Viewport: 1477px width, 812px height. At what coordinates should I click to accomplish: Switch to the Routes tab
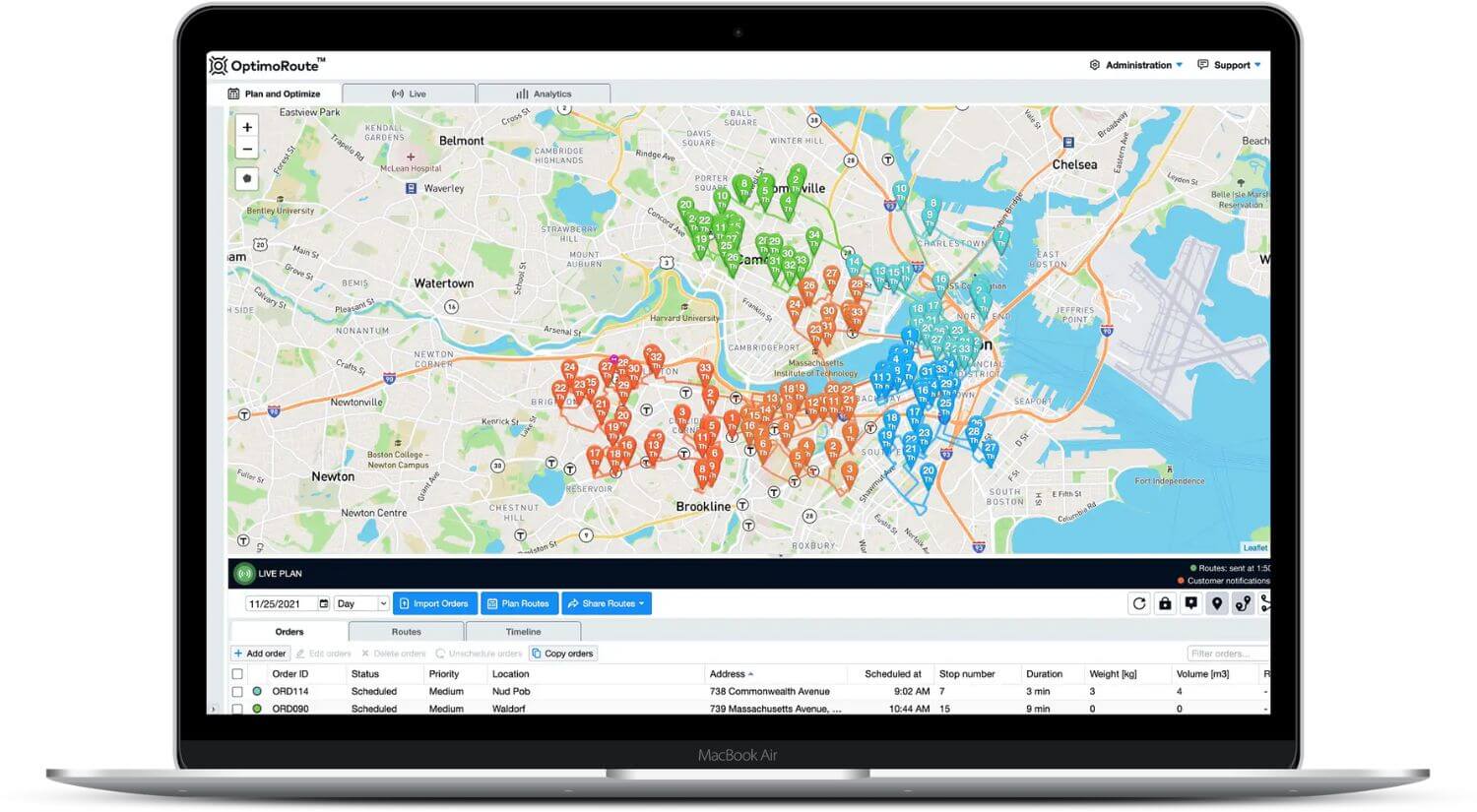tap(406, 631)
